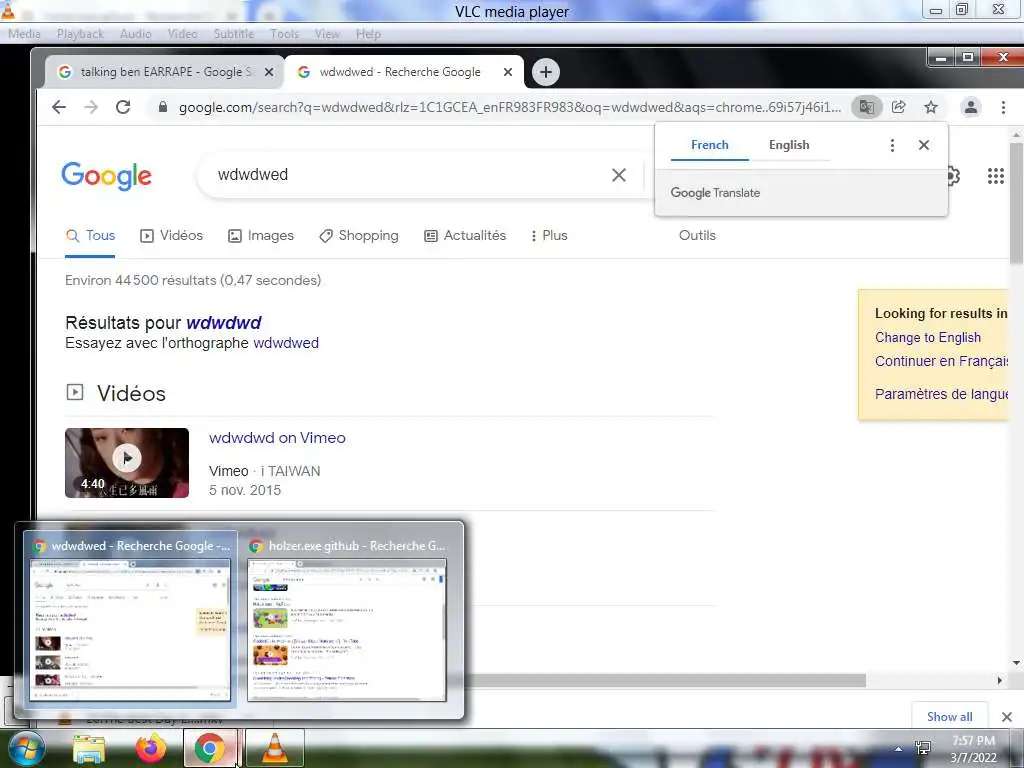1024x768 pixels.
Task: Open Windows Explorer from taskbar
Action: [x=89, y=748]
